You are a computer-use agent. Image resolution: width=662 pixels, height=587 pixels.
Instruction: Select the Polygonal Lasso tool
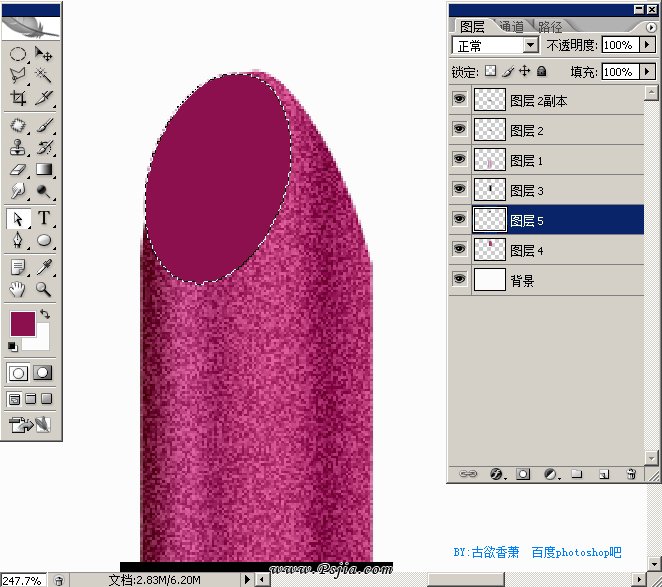18,76
